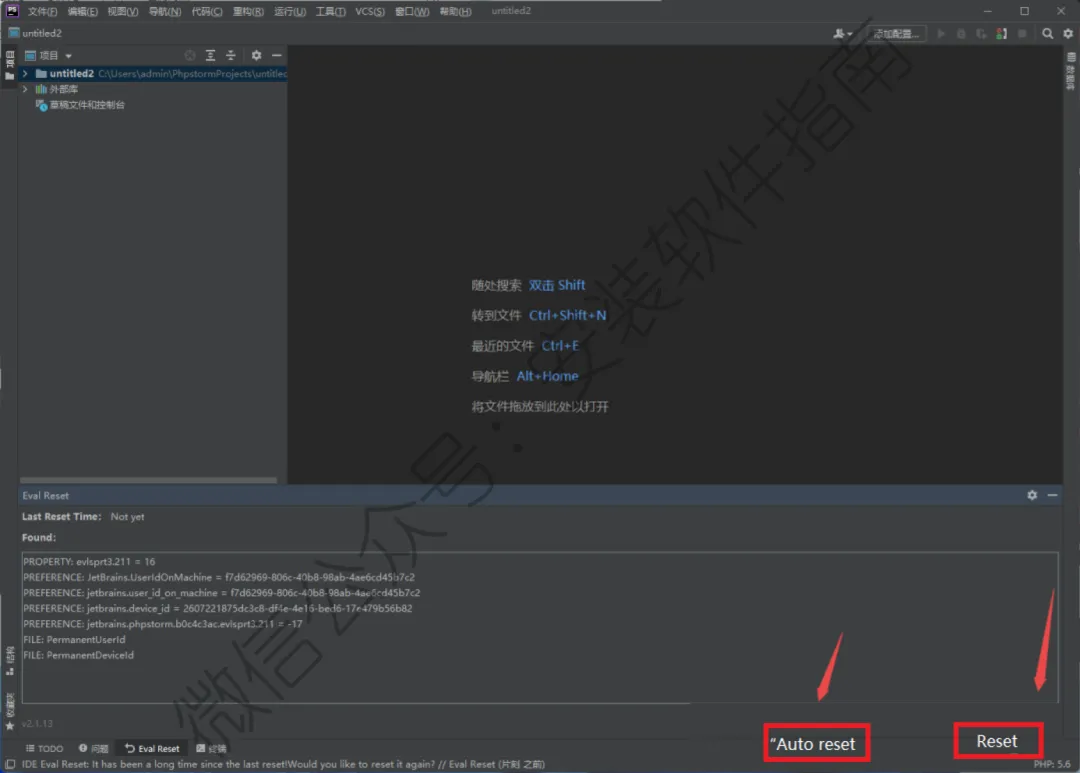Click the found-items list horizontal scrollbar
The width and height of the screenshot is (1080, 773).
(x=357, y=703)
